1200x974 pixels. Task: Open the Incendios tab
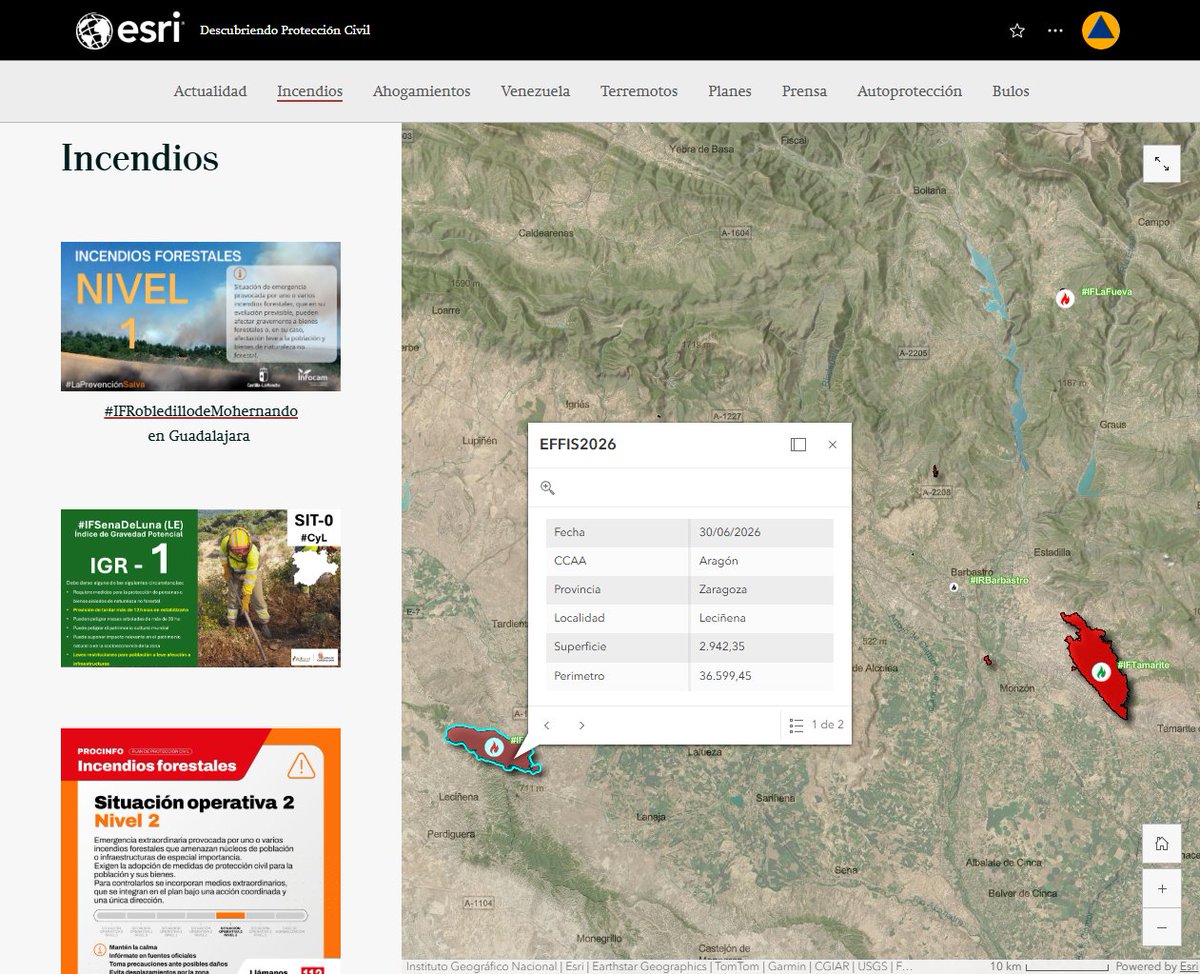310,91
